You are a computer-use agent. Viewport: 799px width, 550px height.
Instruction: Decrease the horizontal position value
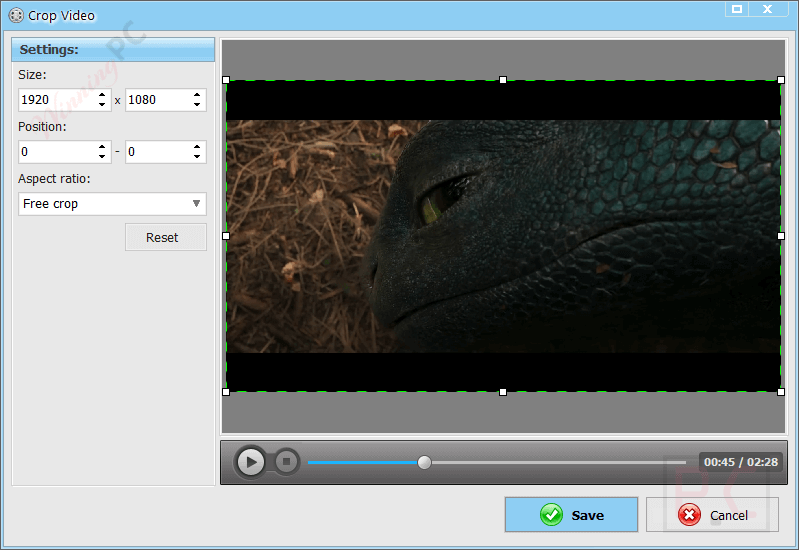pyautogui.click(x=102, y=157)
